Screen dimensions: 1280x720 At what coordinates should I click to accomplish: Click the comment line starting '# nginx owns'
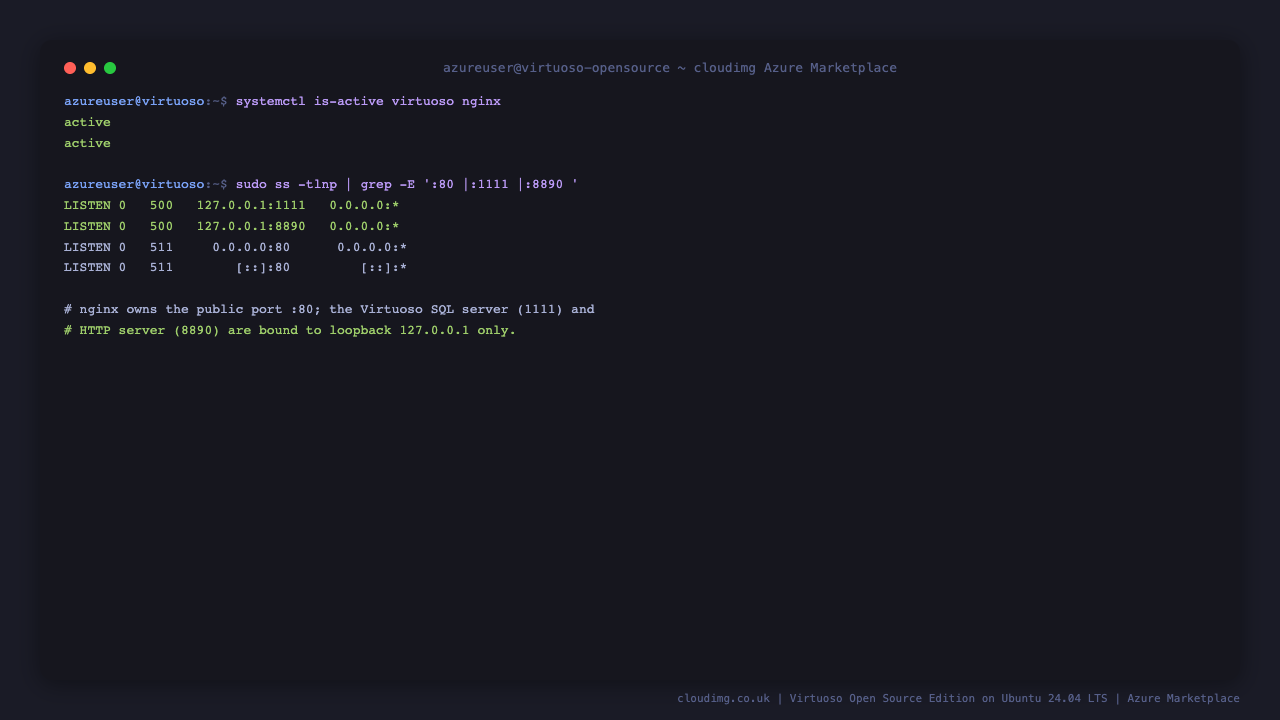tap(329, 309)
